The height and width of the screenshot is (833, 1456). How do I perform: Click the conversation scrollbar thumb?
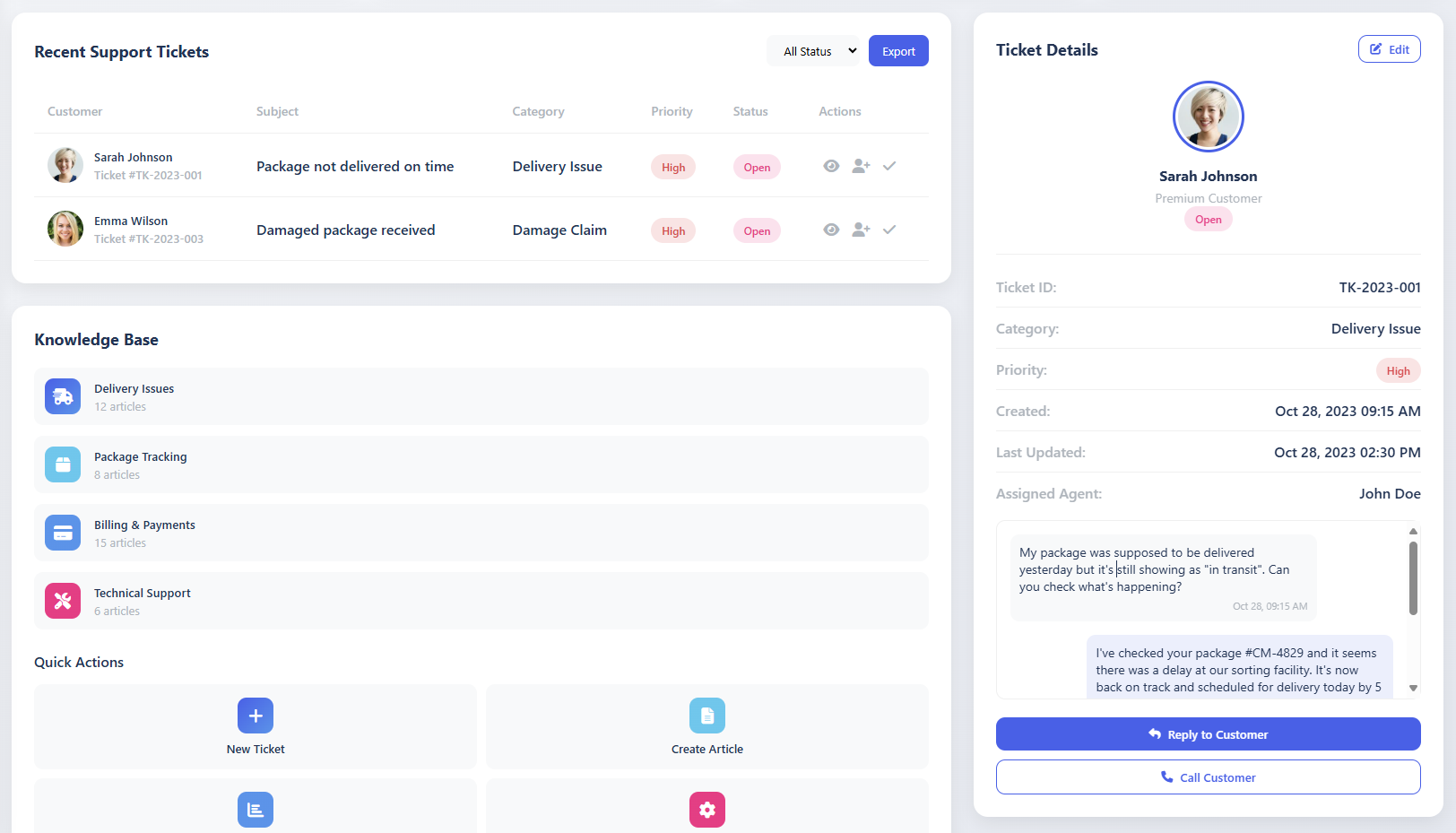pos(1413,577)
